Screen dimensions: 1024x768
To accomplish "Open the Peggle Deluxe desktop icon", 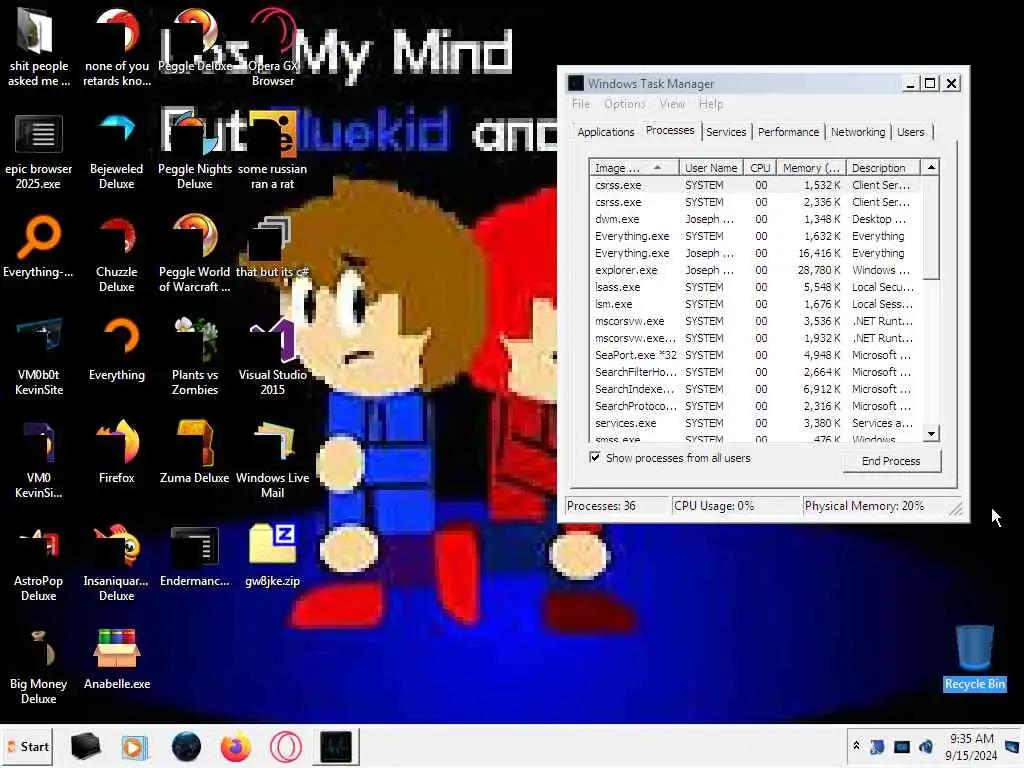I will (195, 40).
